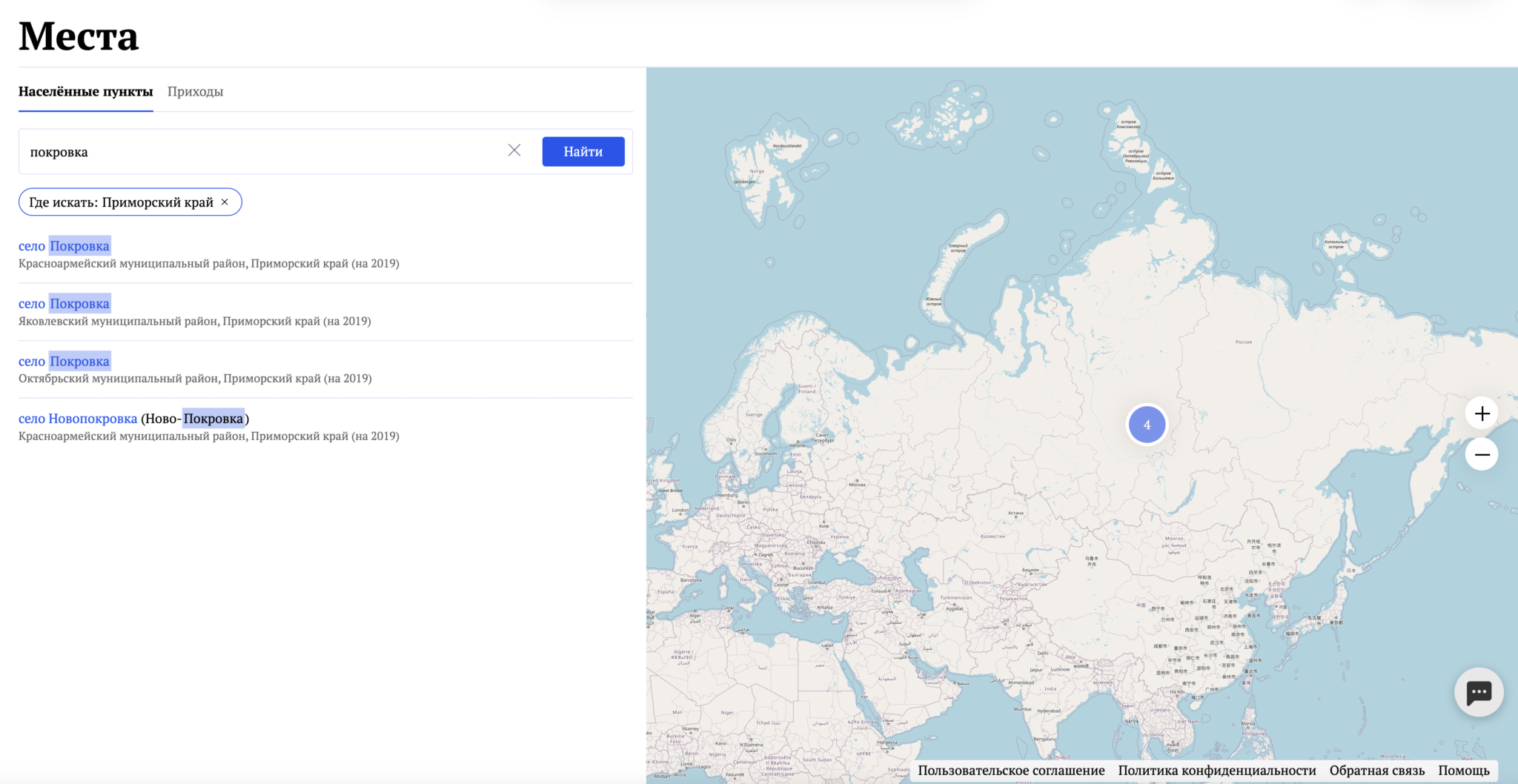The height and width of the screenshot is (784, 1518).
Task: Switch to the Приходы tab
Action: point(195,92)
